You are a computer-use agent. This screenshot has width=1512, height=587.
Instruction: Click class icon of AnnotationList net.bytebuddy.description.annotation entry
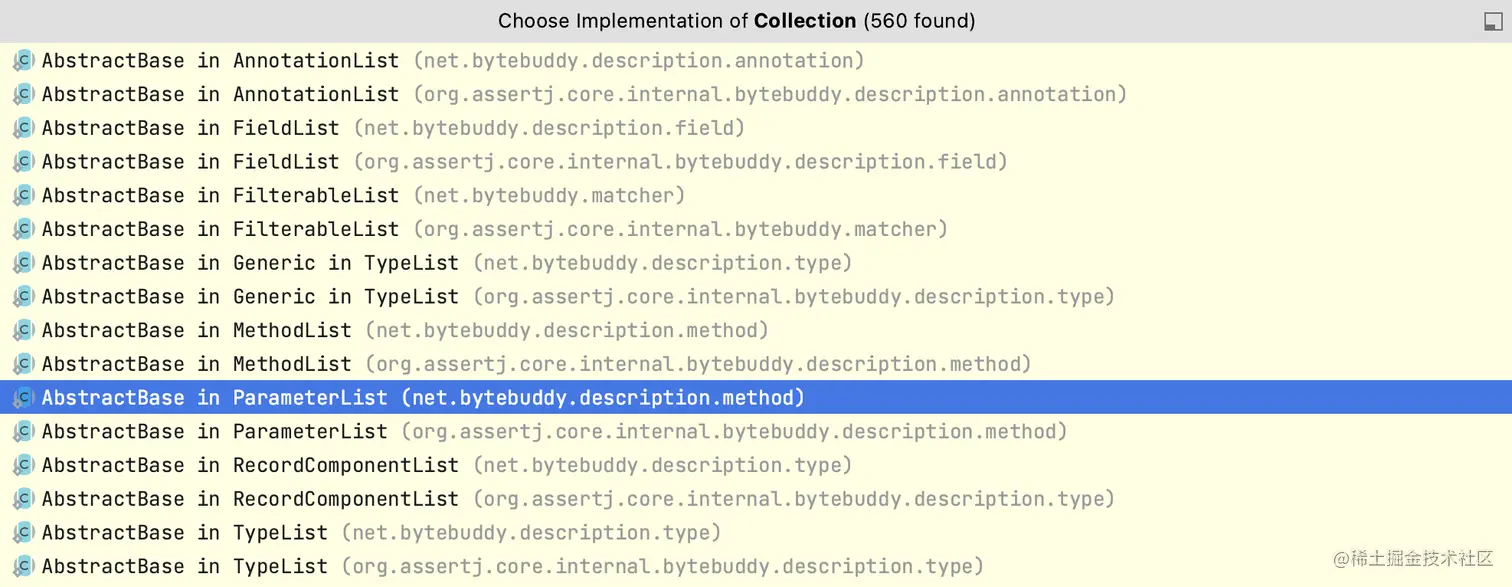pyautogui.click(x=24, y=61)
